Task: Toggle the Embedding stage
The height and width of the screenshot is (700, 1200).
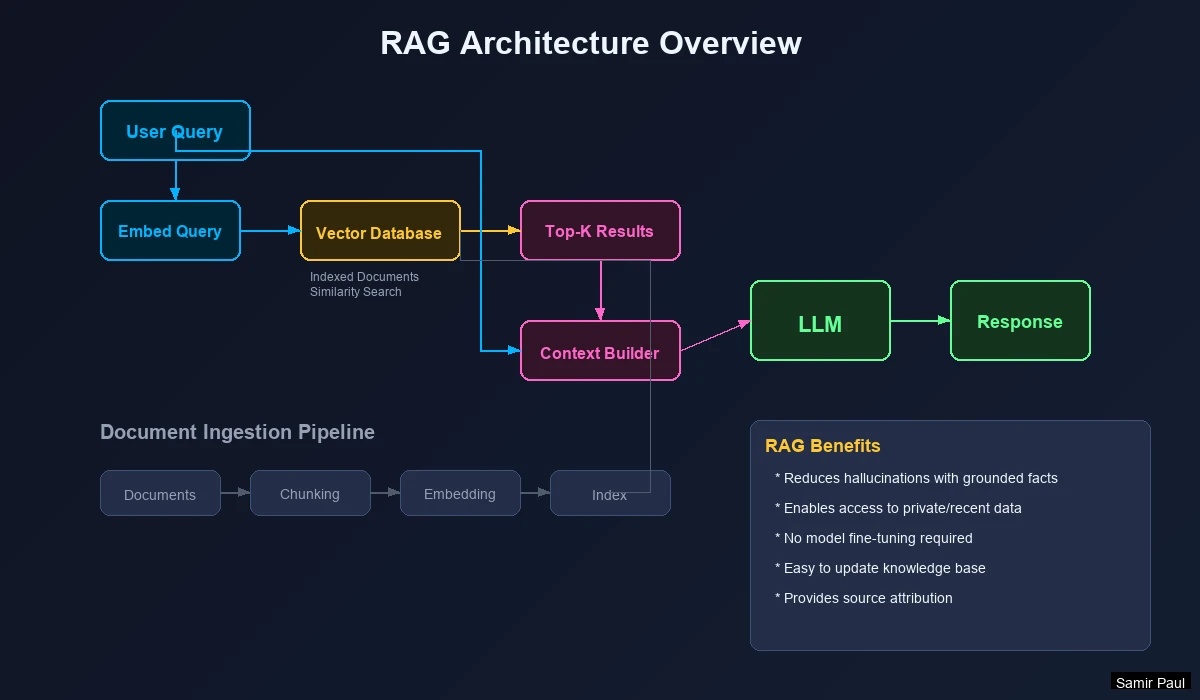Action: 460,493
